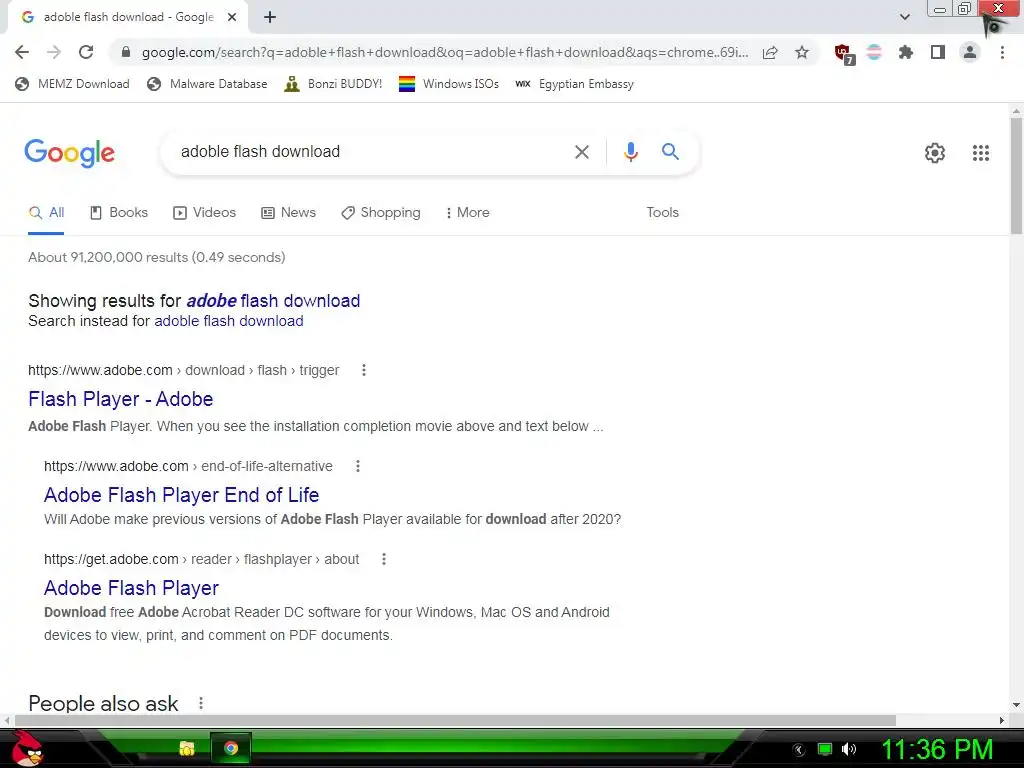Click scroll-right arrow on horizontal scrollbar
Image resolution: width=1024 pixels, height=768 pixels.
(1002, 720)
